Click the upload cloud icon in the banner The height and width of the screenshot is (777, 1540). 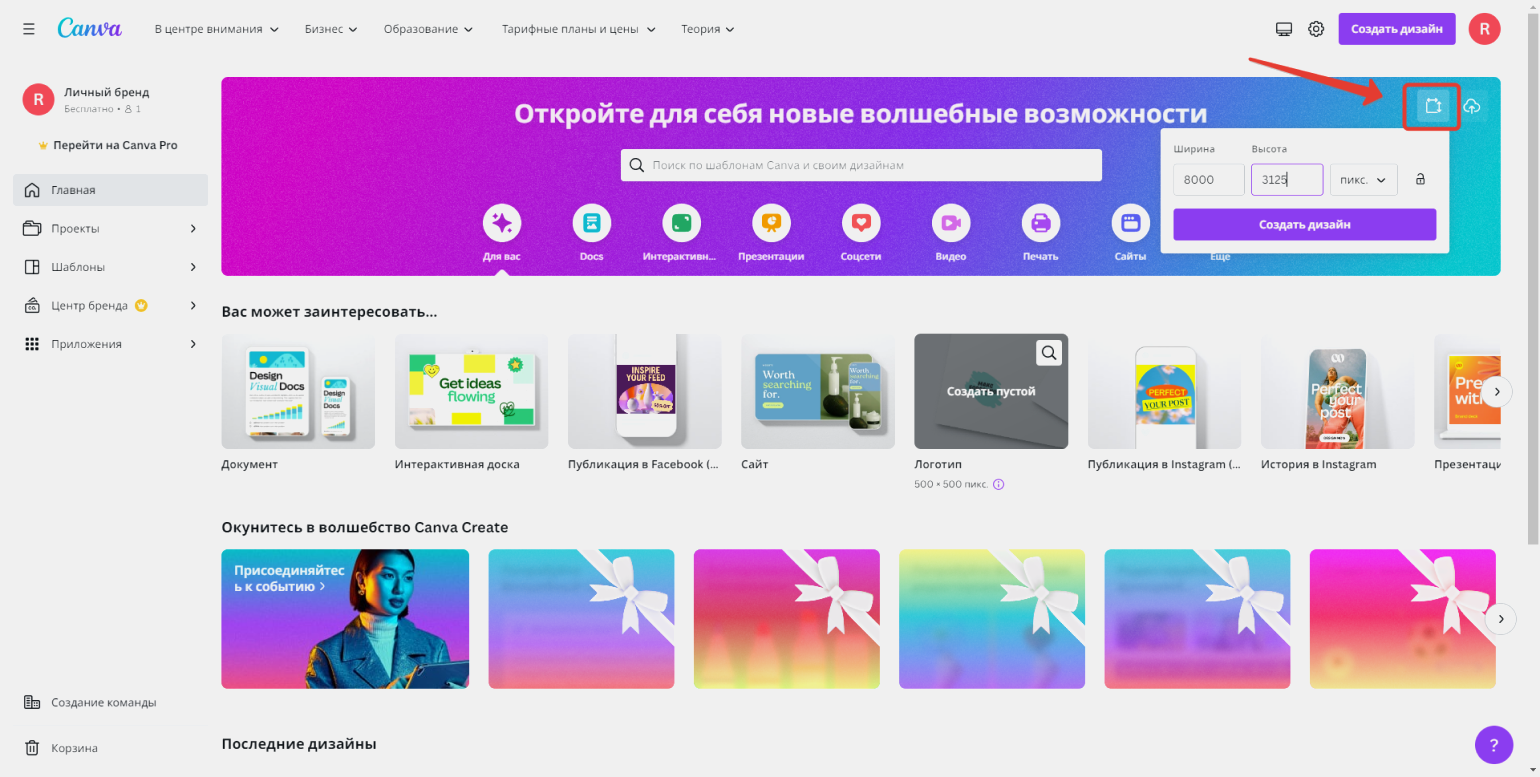[1472, 106]
